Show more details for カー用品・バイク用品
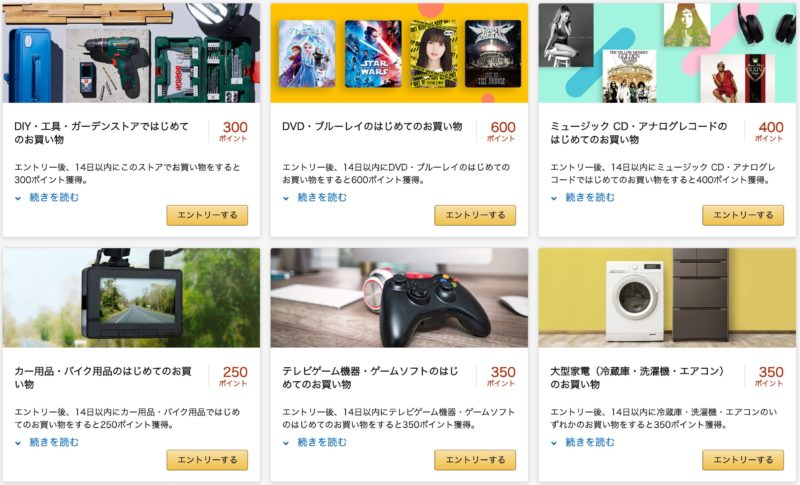800x485 pixels. coord(47,442)
